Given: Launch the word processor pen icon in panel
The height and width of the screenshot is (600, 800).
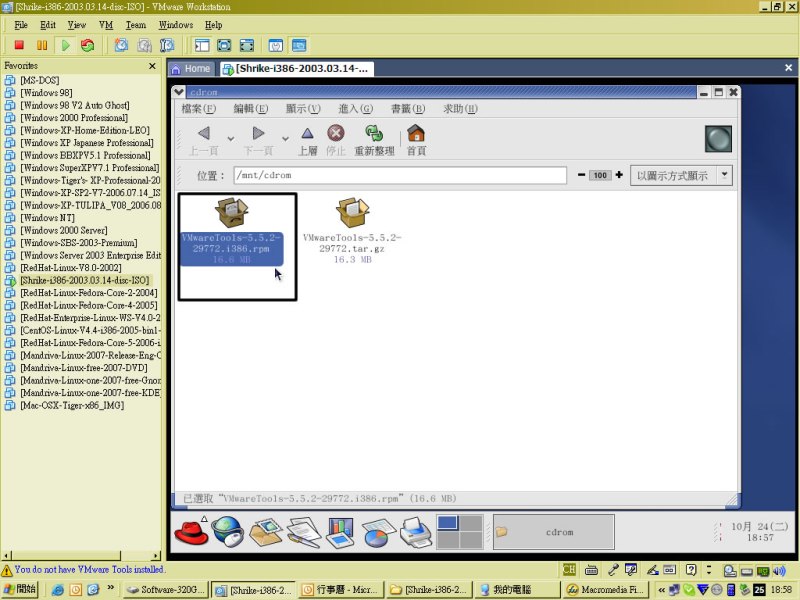Looking at the screenshot, I should (x=304, y=532).
